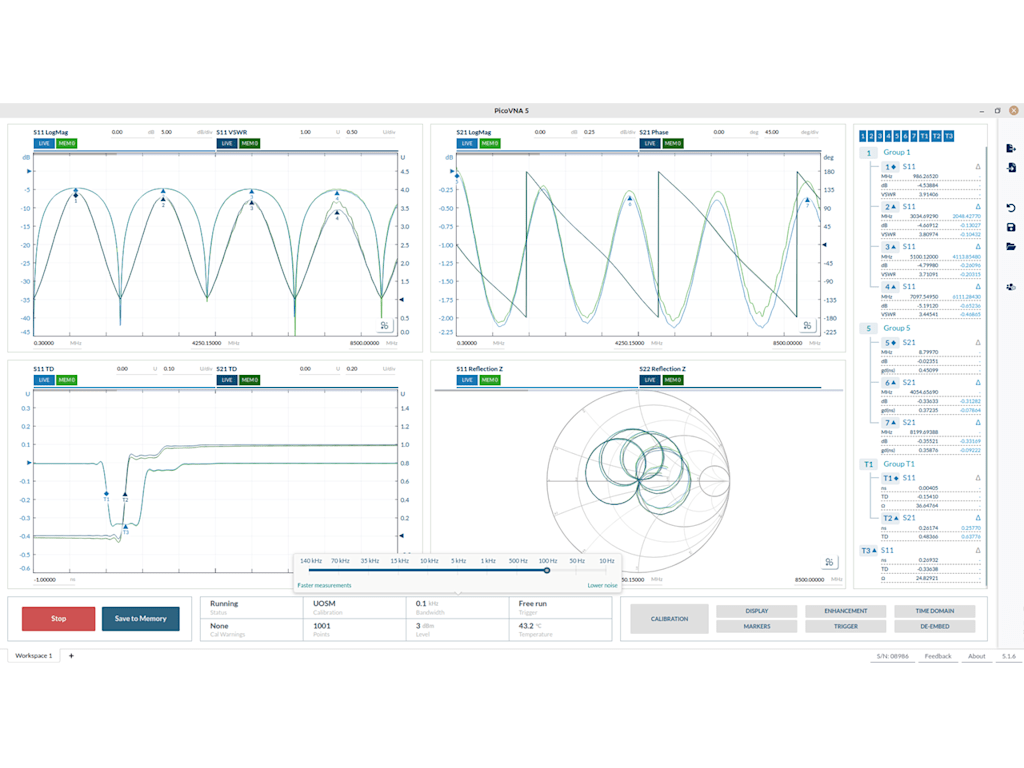Open DE-EMBED settings
Viewport: 1024px width, 768px height.
coord(935,626)
